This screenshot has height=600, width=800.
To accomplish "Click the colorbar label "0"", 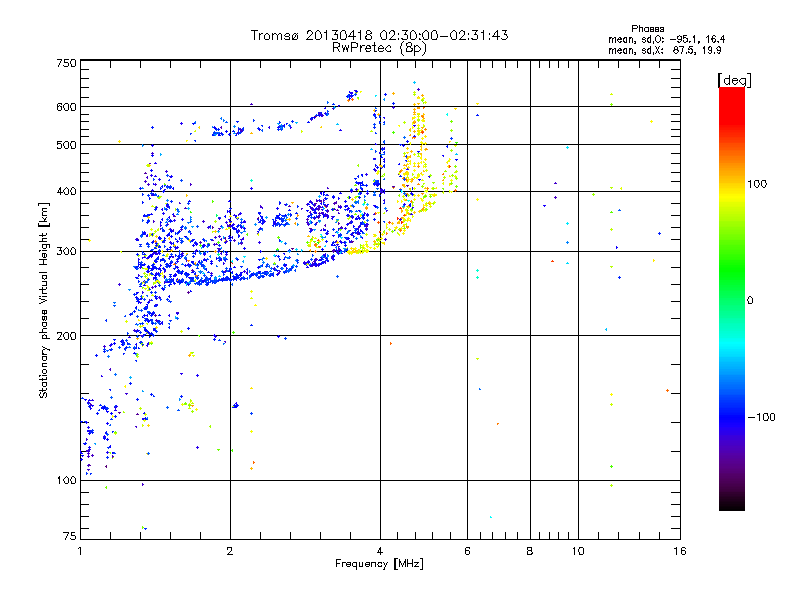I will (750, 300).
